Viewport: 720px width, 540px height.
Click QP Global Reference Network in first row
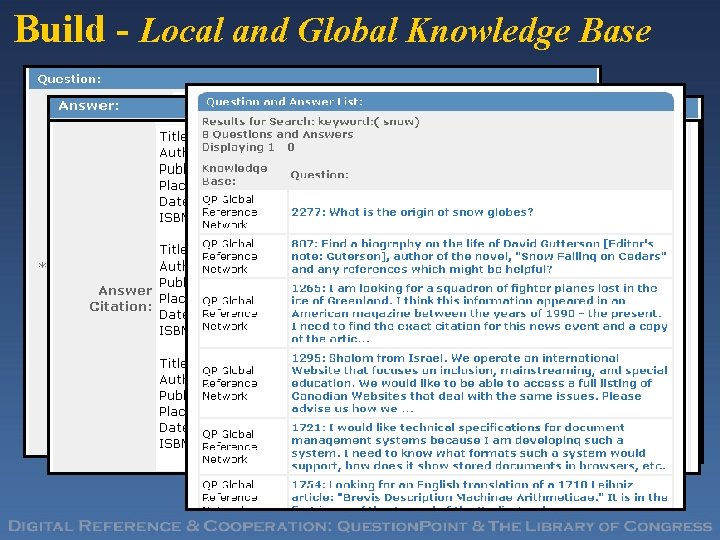click(x=230, y=212)
